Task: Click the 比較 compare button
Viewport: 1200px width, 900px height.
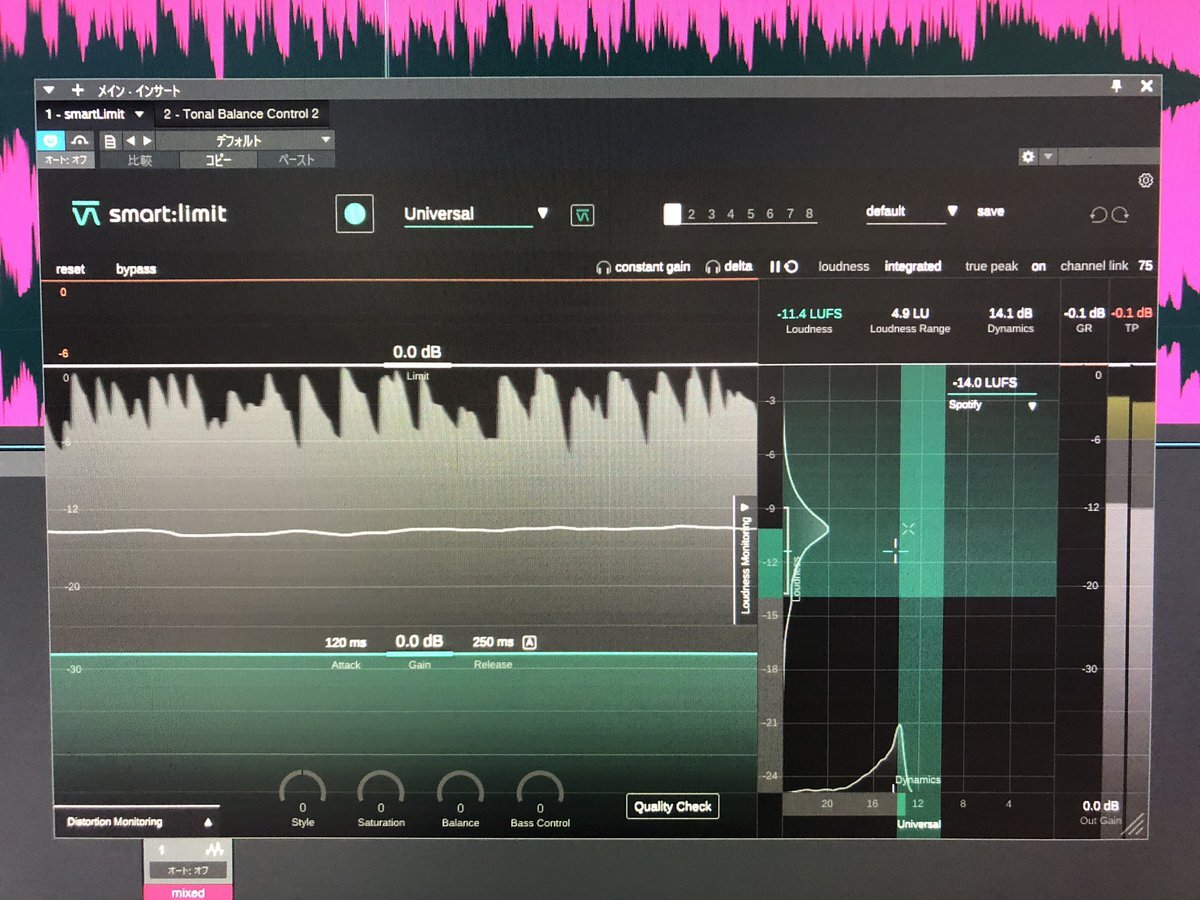Action: [x=140, y=160]
